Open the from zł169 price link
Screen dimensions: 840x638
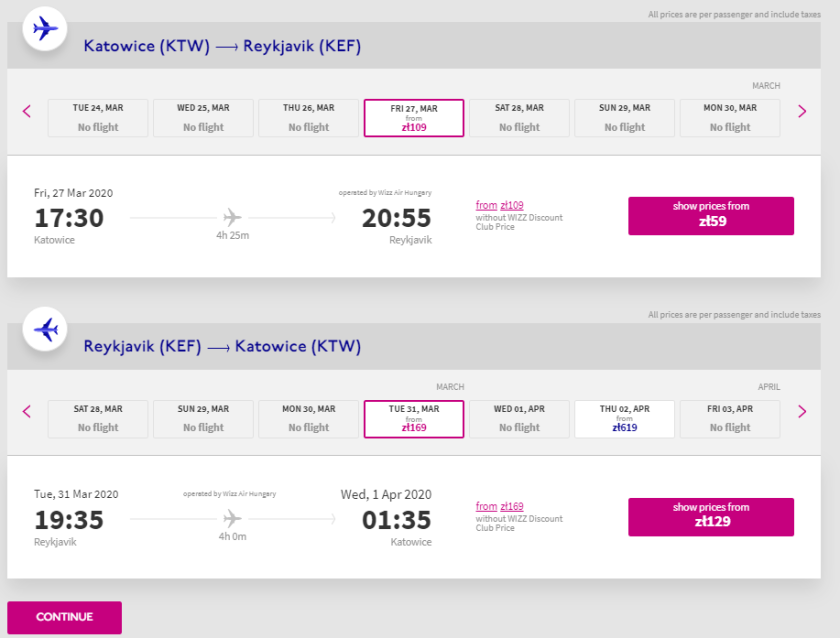pos(499,507)
